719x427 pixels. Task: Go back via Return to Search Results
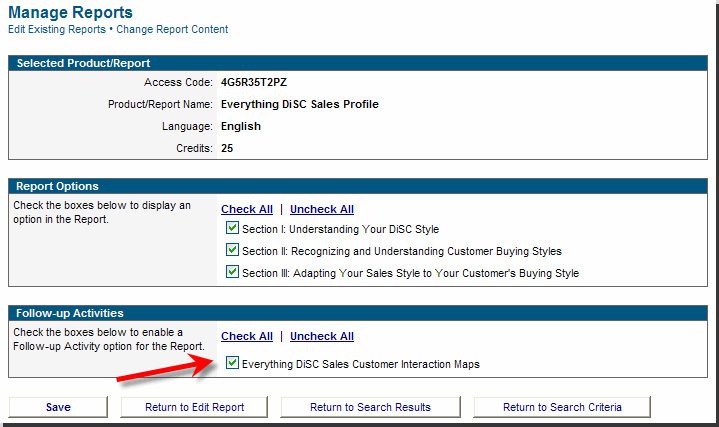tap(370, 407)
